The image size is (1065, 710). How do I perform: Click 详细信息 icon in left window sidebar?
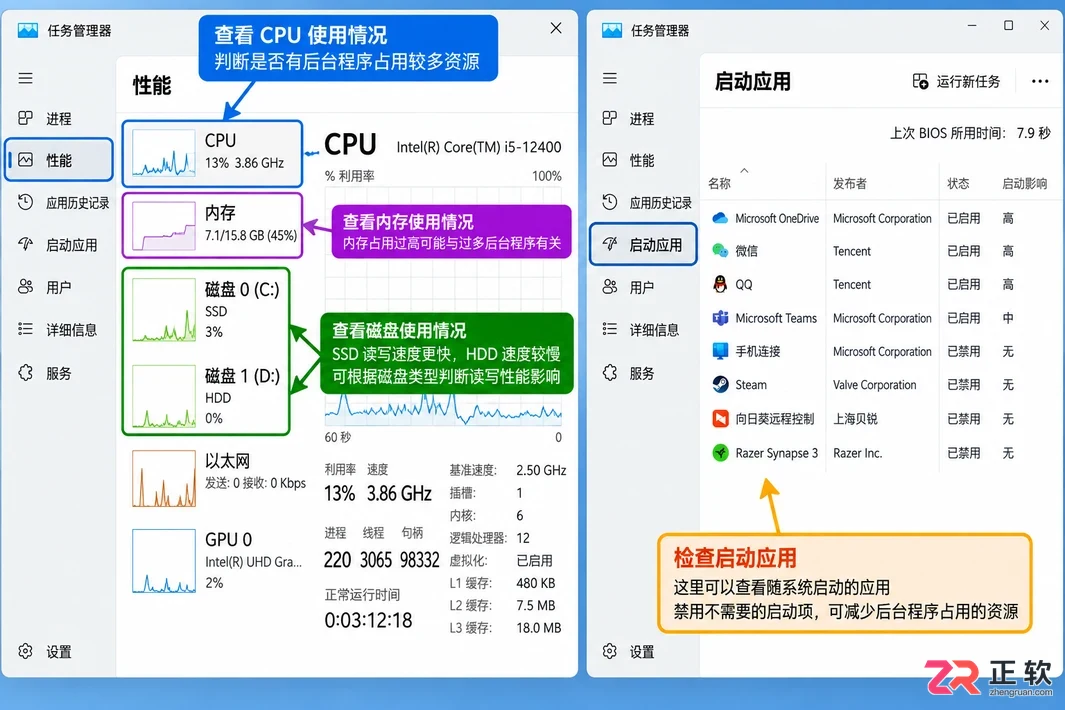pyautogui.click(x=25, y=330)
